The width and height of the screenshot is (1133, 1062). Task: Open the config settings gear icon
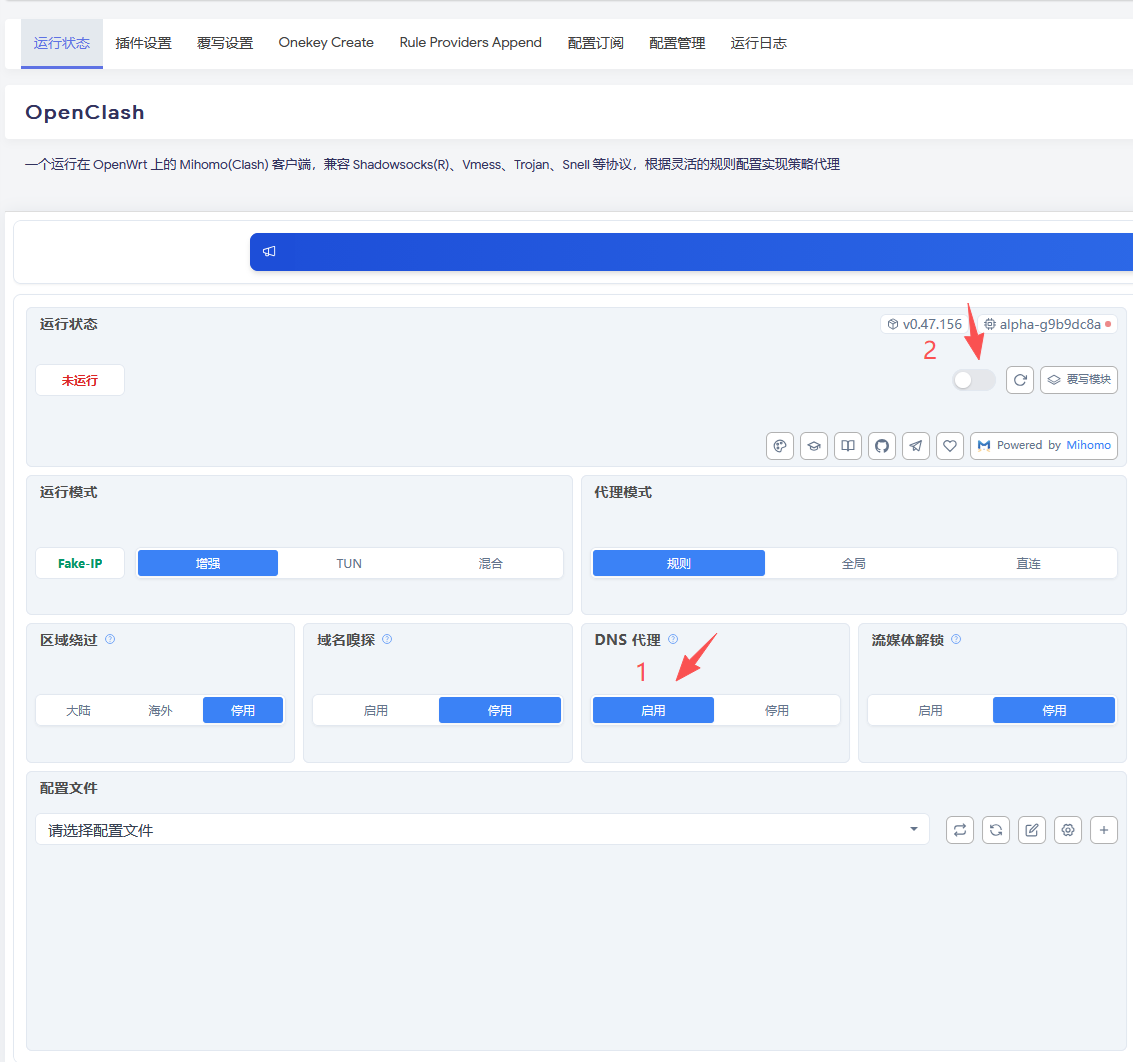pyautogui.click(x=1068, y=830)
